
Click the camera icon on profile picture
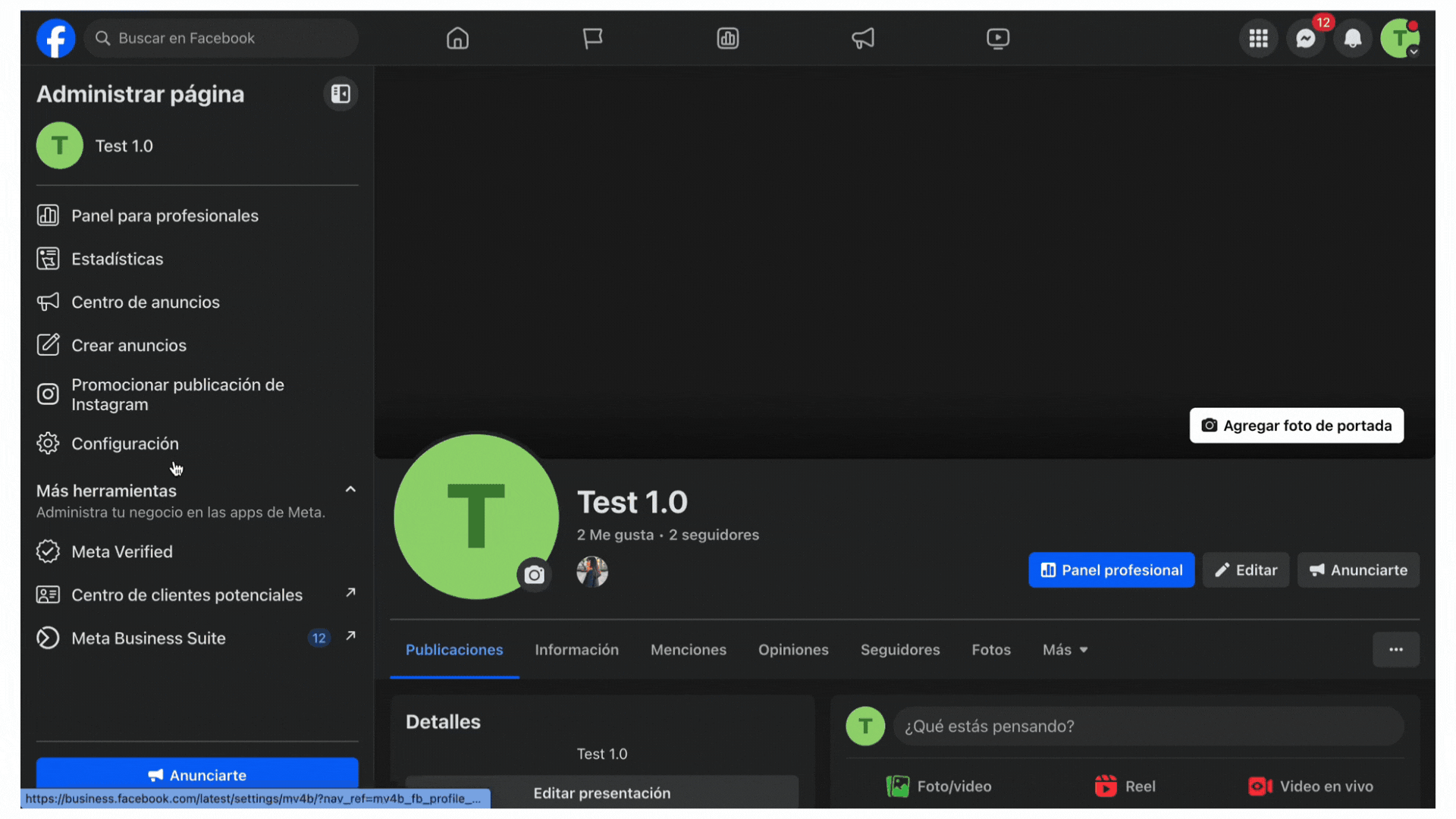click(x=535, y=575)
